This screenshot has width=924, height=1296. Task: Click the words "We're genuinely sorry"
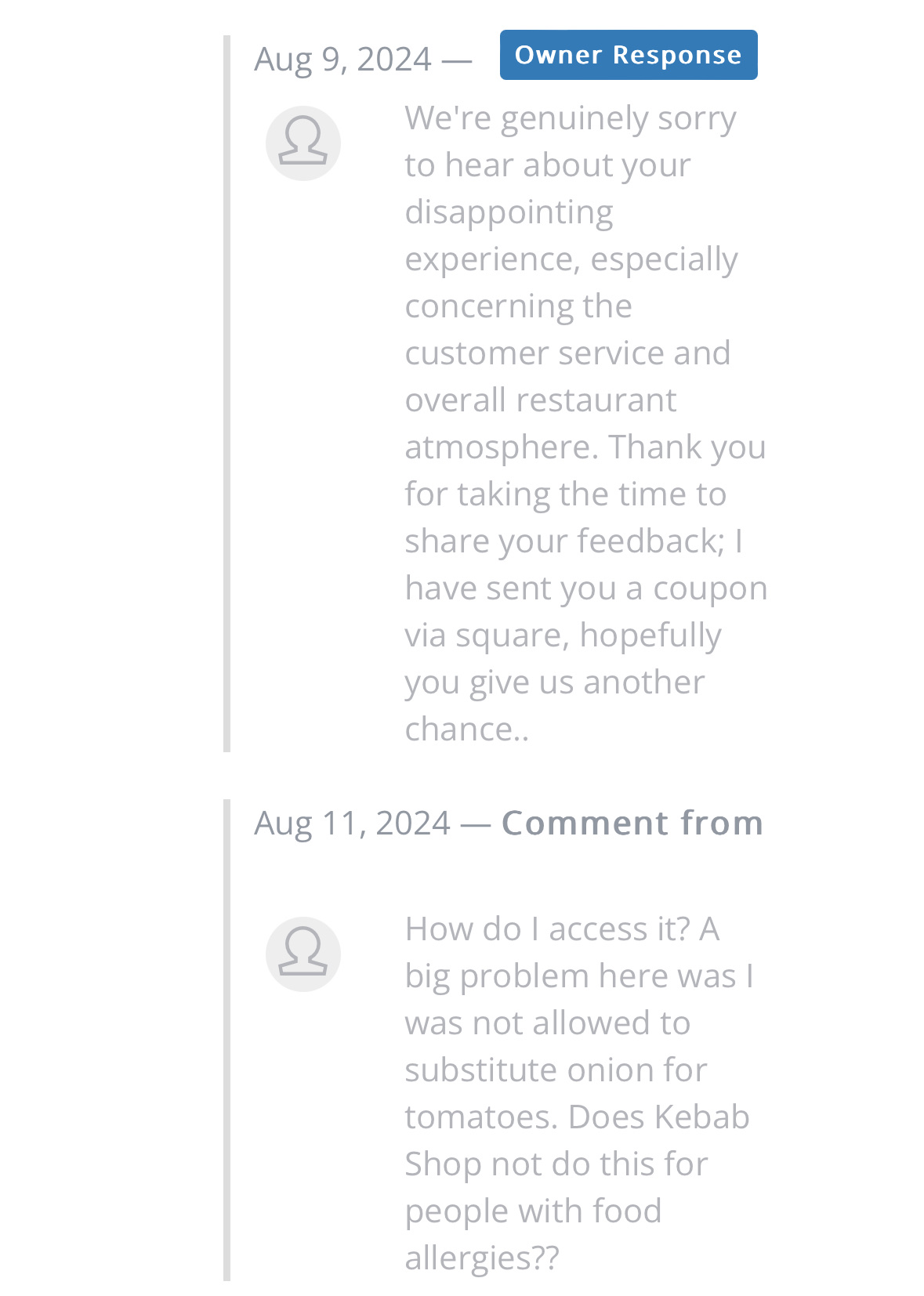point(570,119)
